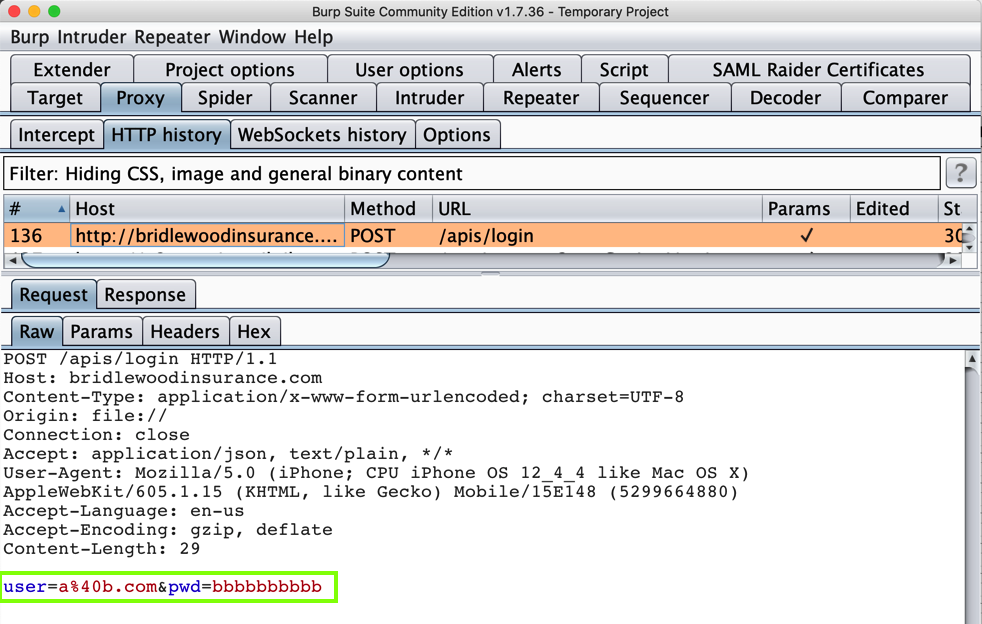Switch to the Comparer tab
Viewport: 982px width, 624px height.
point(906,98)
